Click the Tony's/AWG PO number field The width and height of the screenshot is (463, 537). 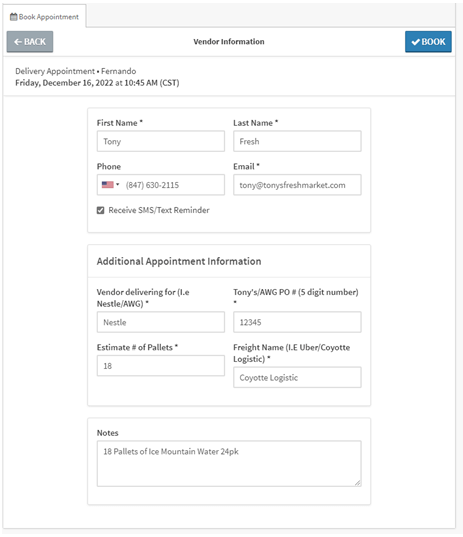point(297,322)
